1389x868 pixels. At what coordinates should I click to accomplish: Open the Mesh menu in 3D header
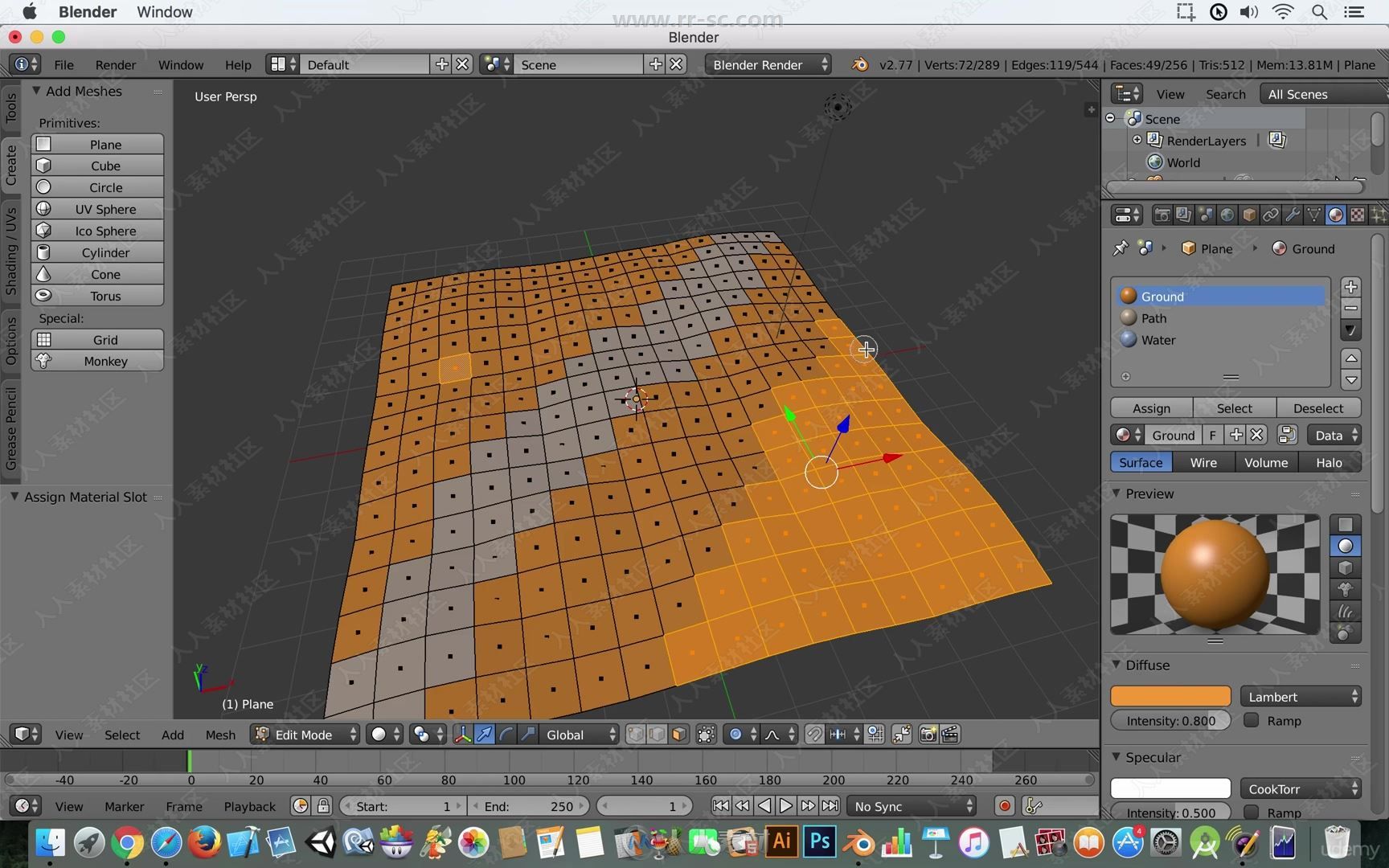(x=220, y=735)
